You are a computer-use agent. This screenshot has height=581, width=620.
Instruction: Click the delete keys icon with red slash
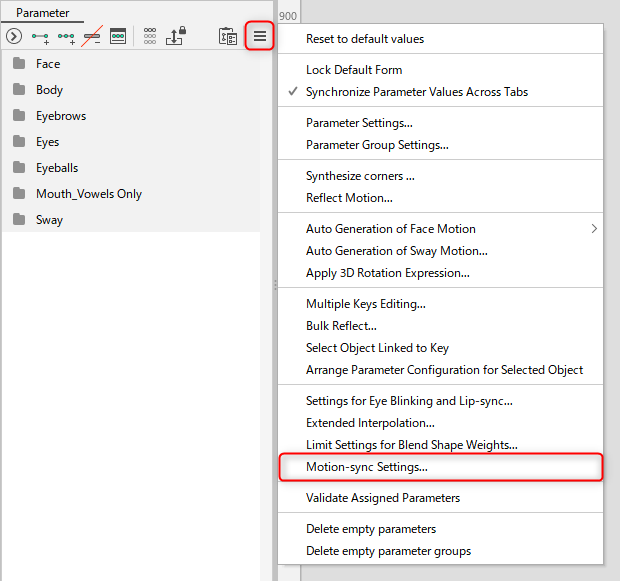92,36
